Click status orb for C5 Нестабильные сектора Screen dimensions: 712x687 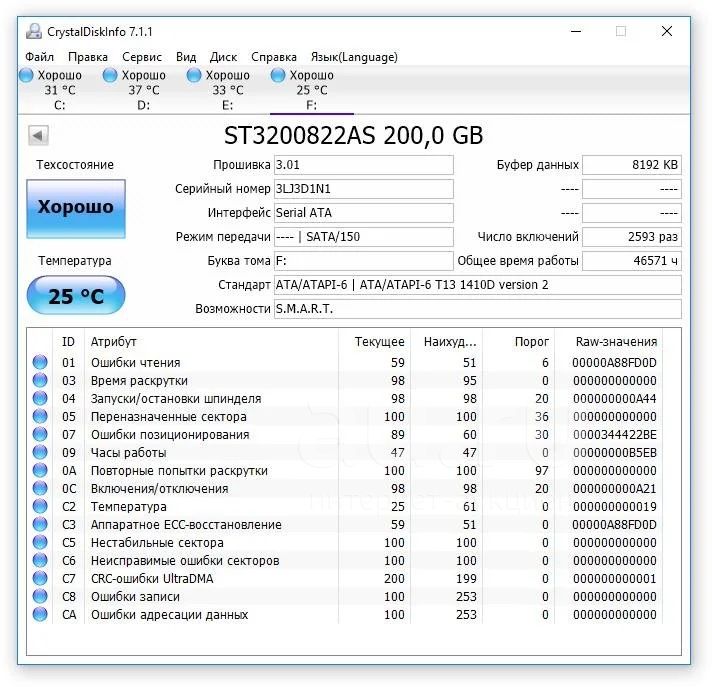pyautogui.click(x=40, y=542)
